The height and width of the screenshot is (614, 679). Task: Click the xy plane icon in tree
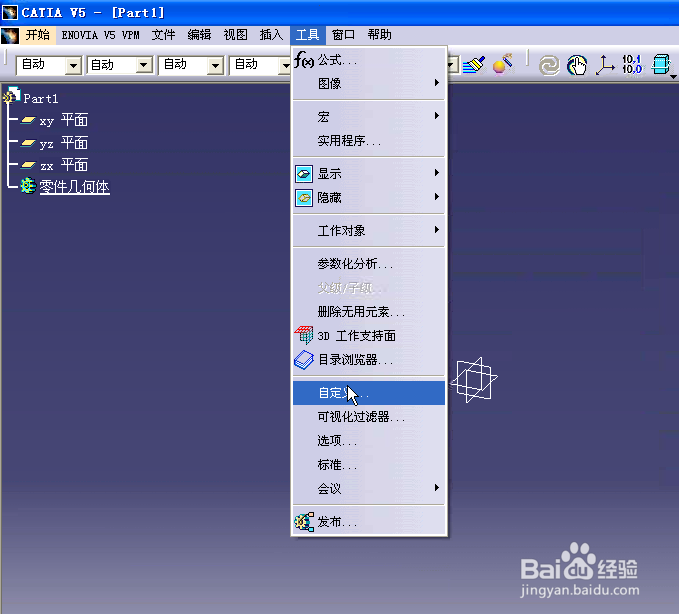(x=28, y=120)
